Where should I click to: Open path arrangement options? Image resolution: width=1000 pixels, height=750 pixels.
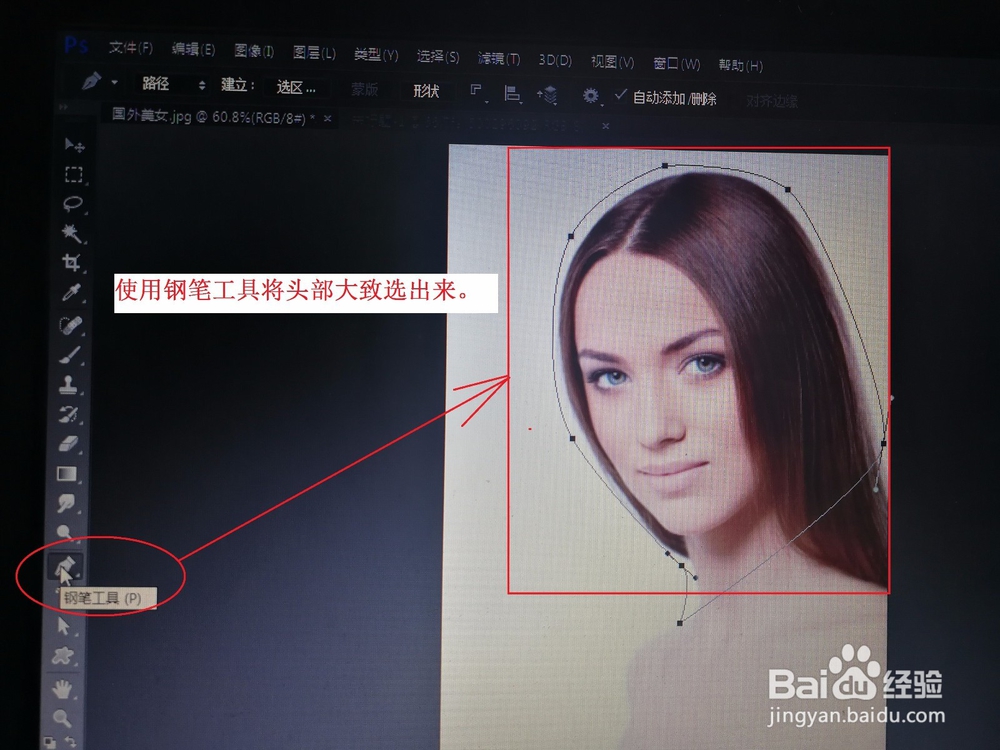pos(547,95)
